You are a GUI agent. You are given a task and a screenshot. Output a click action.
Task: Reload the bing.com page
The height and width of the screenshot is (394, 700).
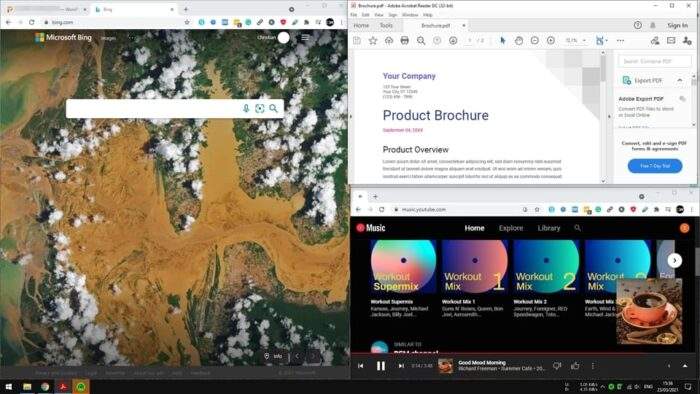32,22
